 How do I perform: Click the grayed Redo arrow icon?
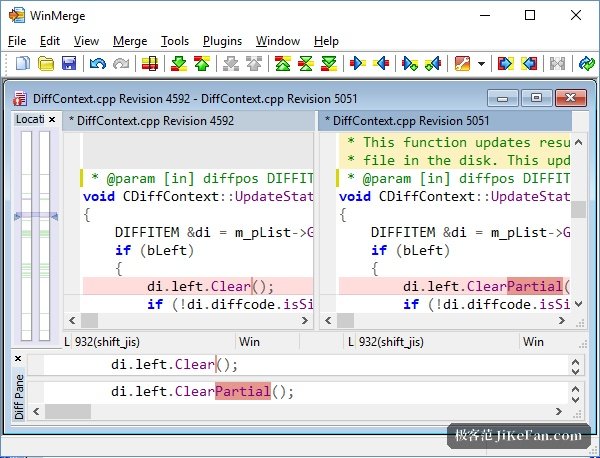pyautogui.click(x=121, y=64)
